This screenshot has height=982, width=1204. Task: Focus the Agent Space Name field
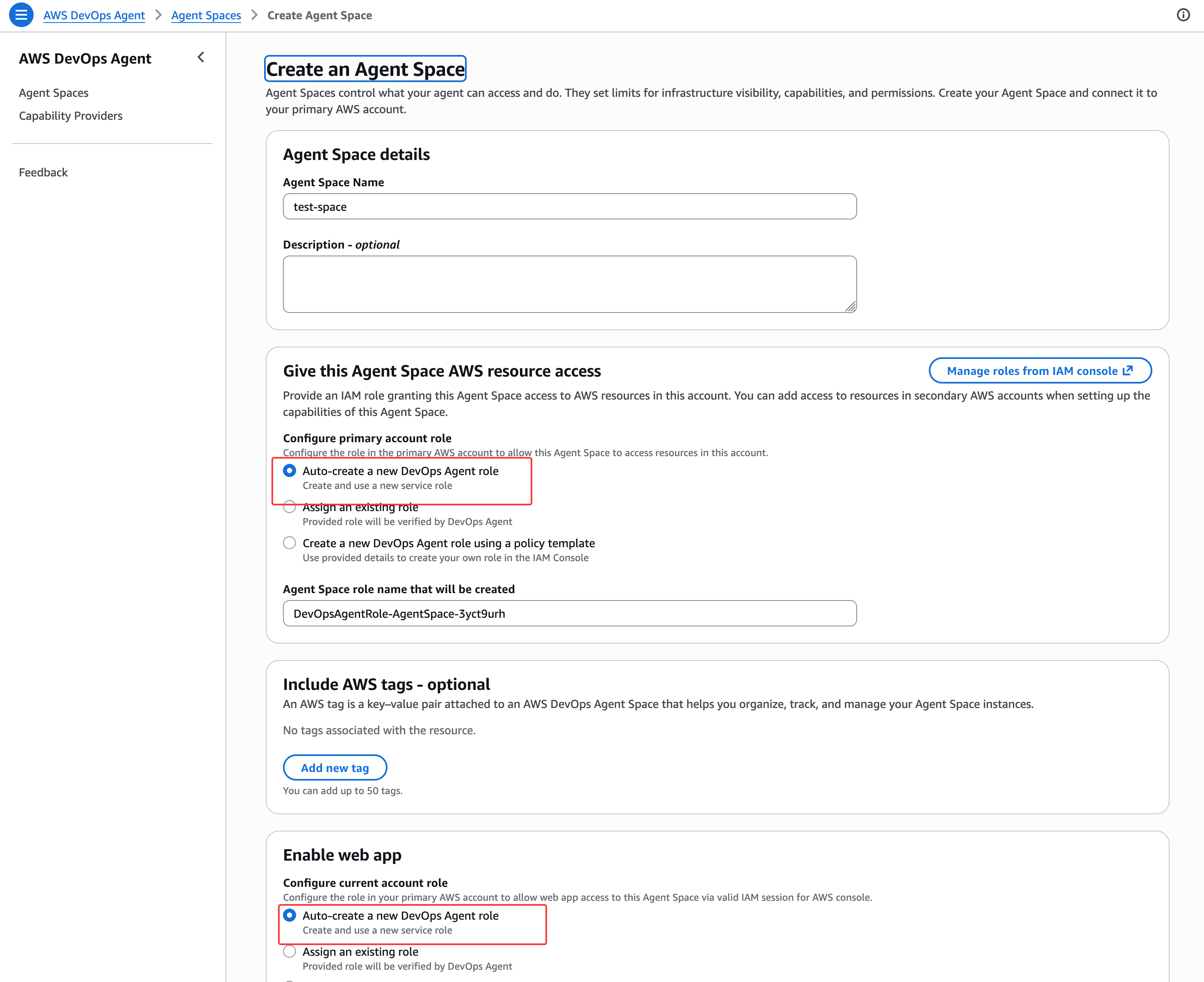pyautogui.click(x=569, y=206)
